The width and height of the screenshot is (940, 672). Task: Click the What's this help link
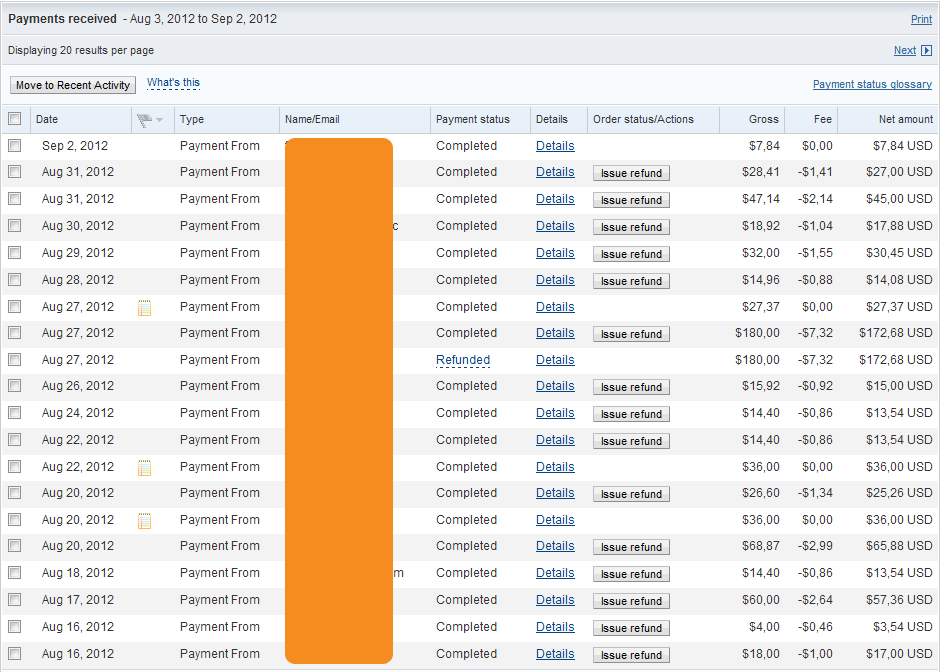click(173, 83)
